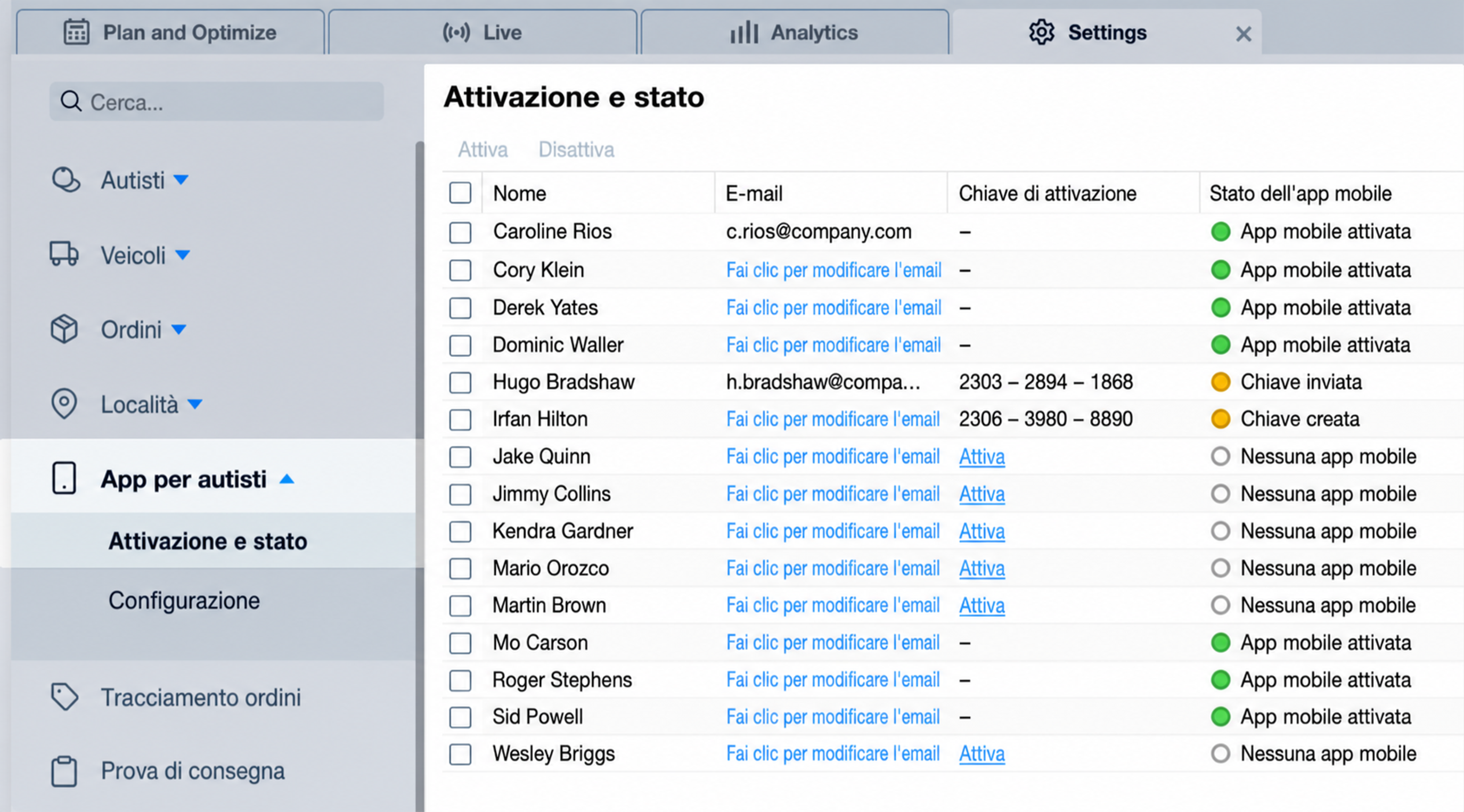Expand the Località dropdown arrow
This screenshot has width=1464, height=812.
(x=195, y=404)
